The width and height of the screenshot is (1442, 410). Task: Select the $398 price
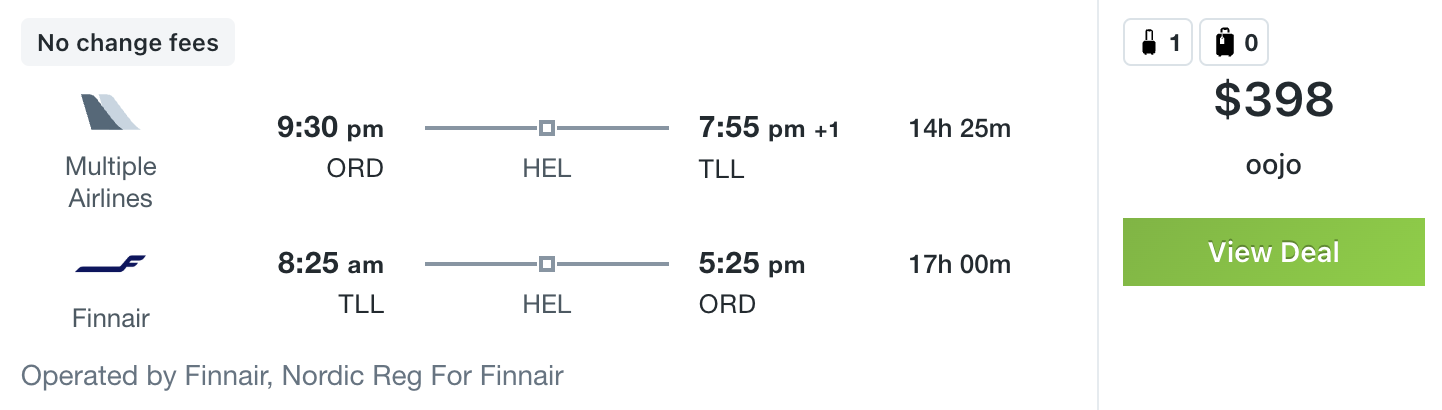(1274, 100)
